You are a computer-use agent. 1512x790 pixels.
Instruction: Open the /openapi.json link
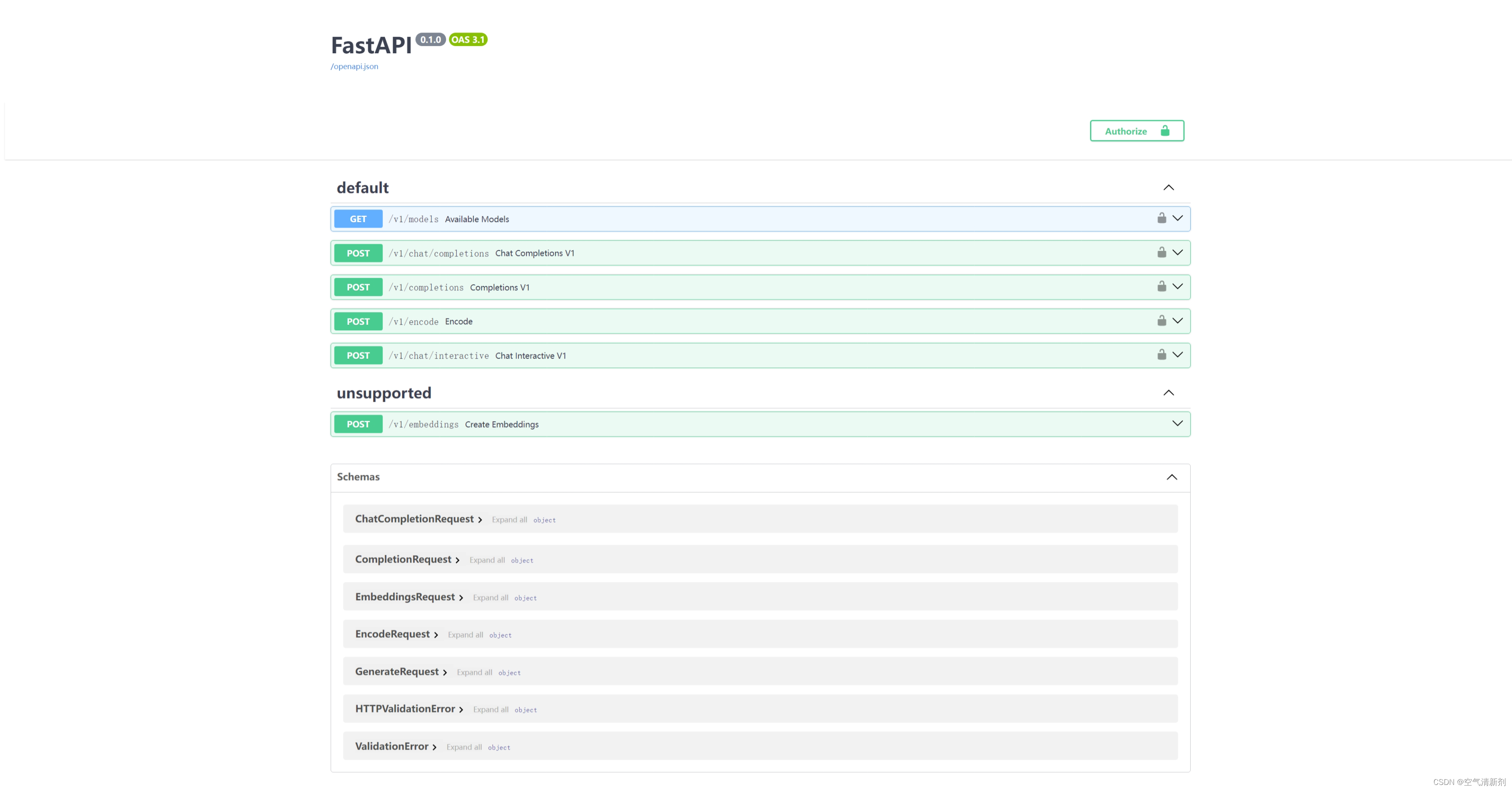coord(354,66)
